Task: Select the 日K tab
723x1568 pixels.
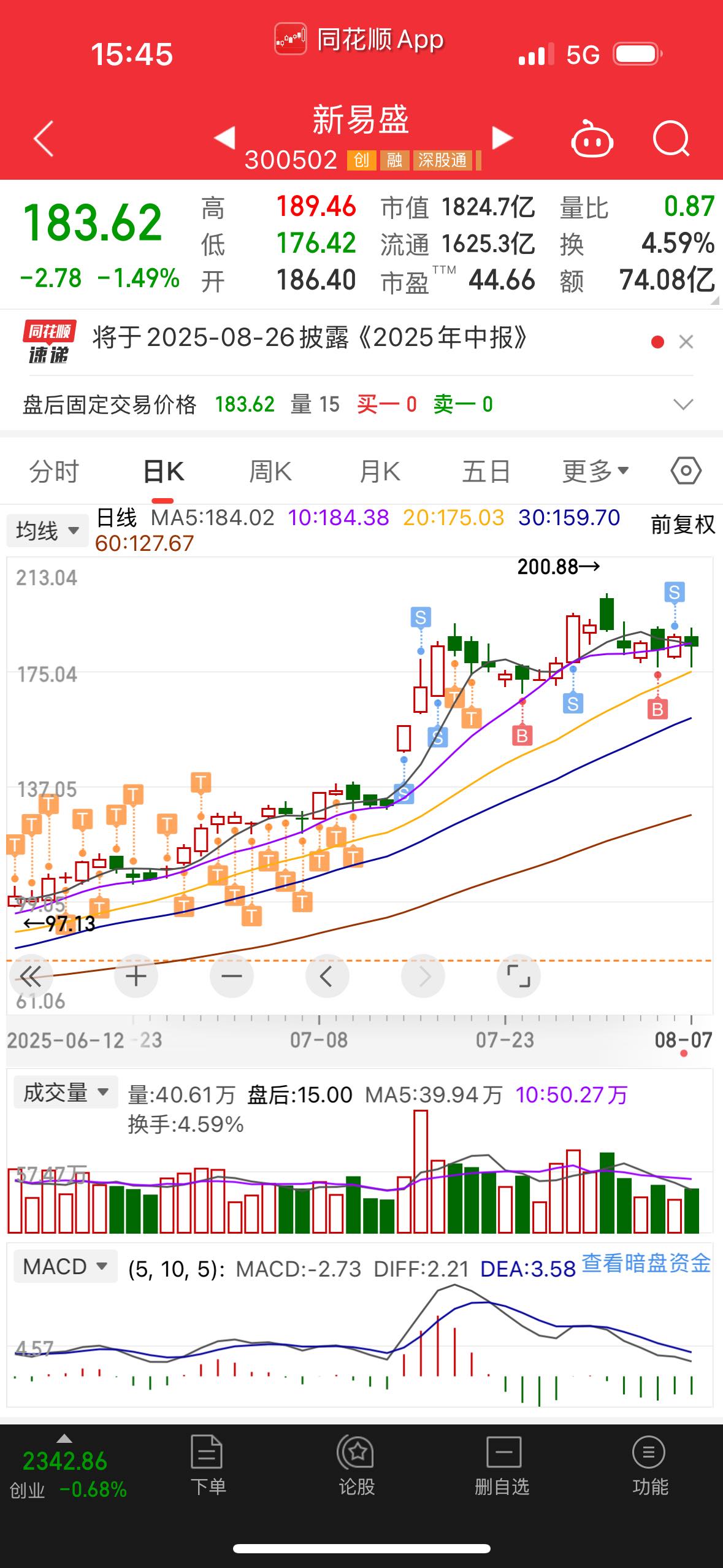Action: [163, 472]
